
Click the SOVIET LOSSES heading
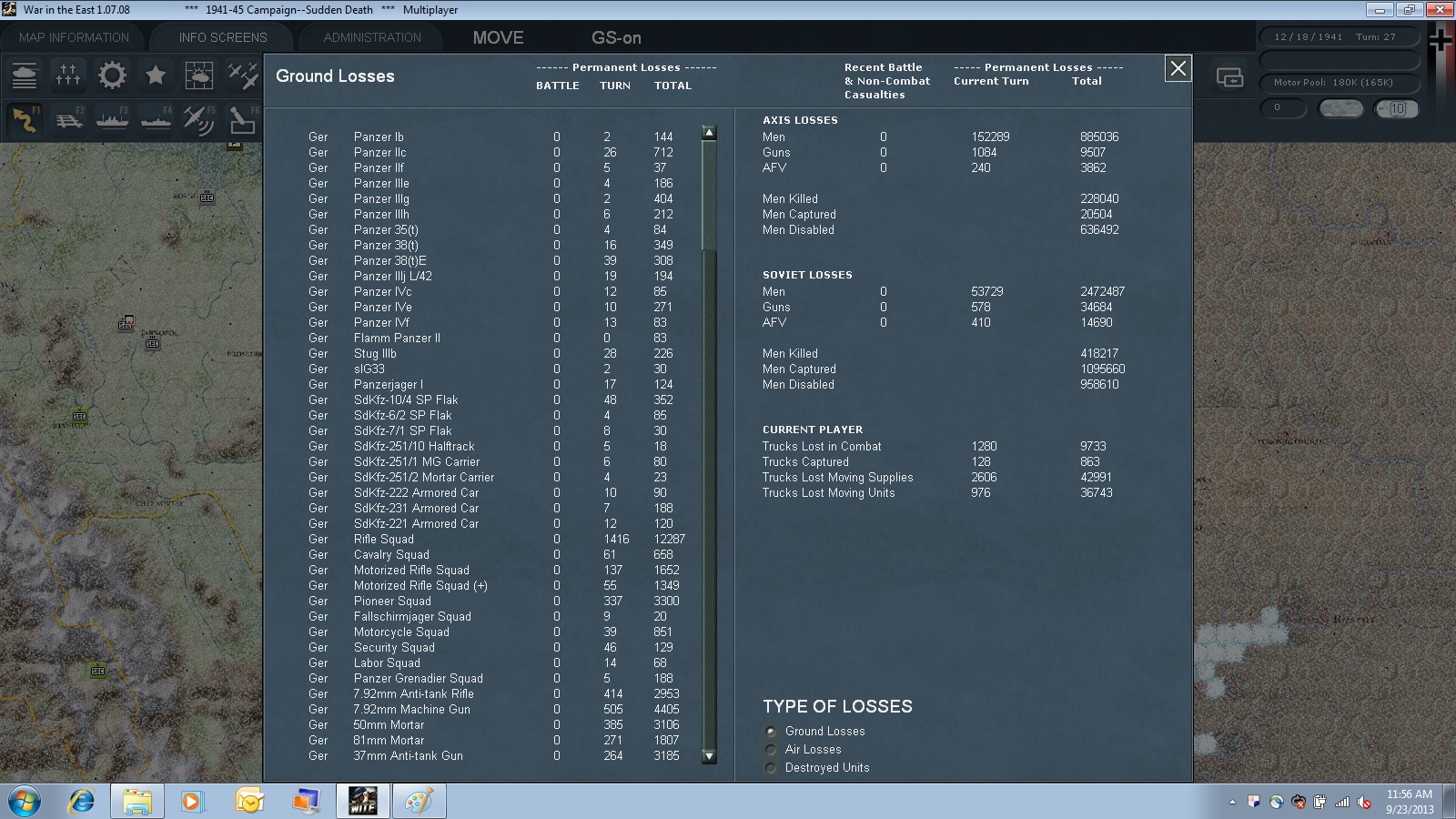[807, 275]
